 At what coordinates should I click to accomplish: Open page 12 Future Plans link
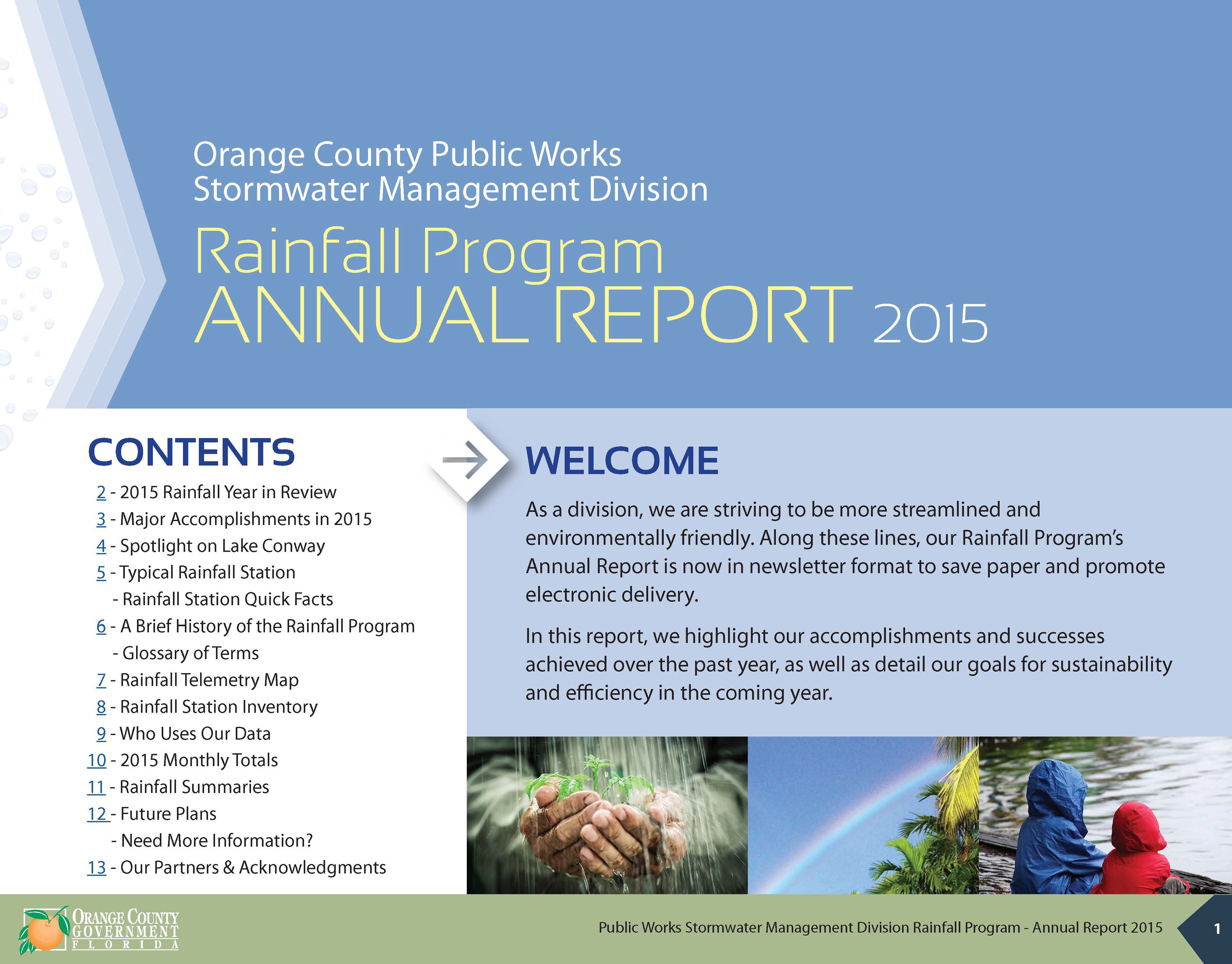[97, 814]
